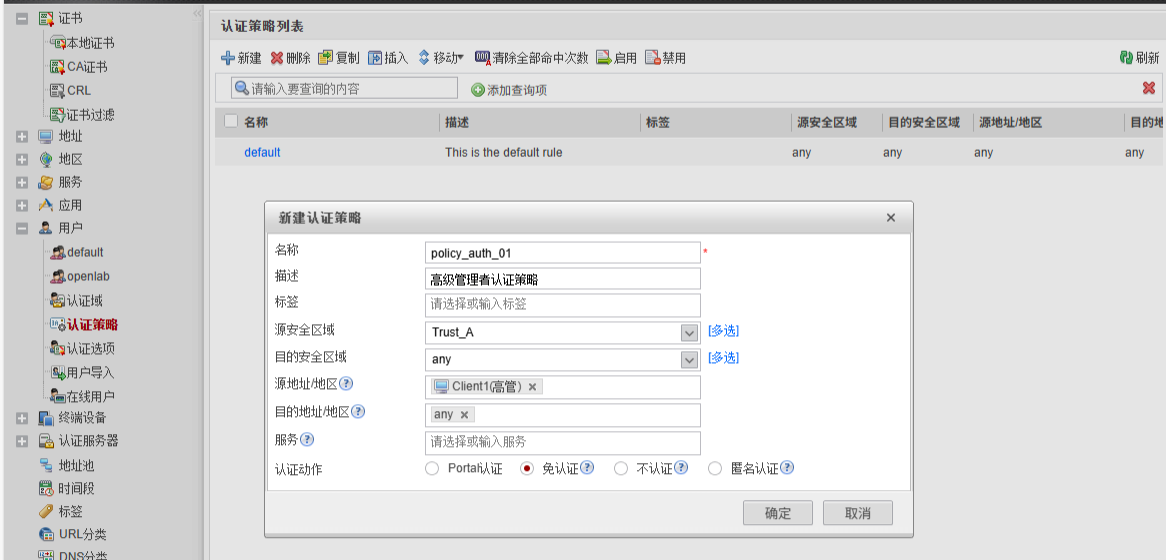This screenshot has height=560, width=1166.
Task: Select the default user entry in sidebar
Action: point(85,252)
